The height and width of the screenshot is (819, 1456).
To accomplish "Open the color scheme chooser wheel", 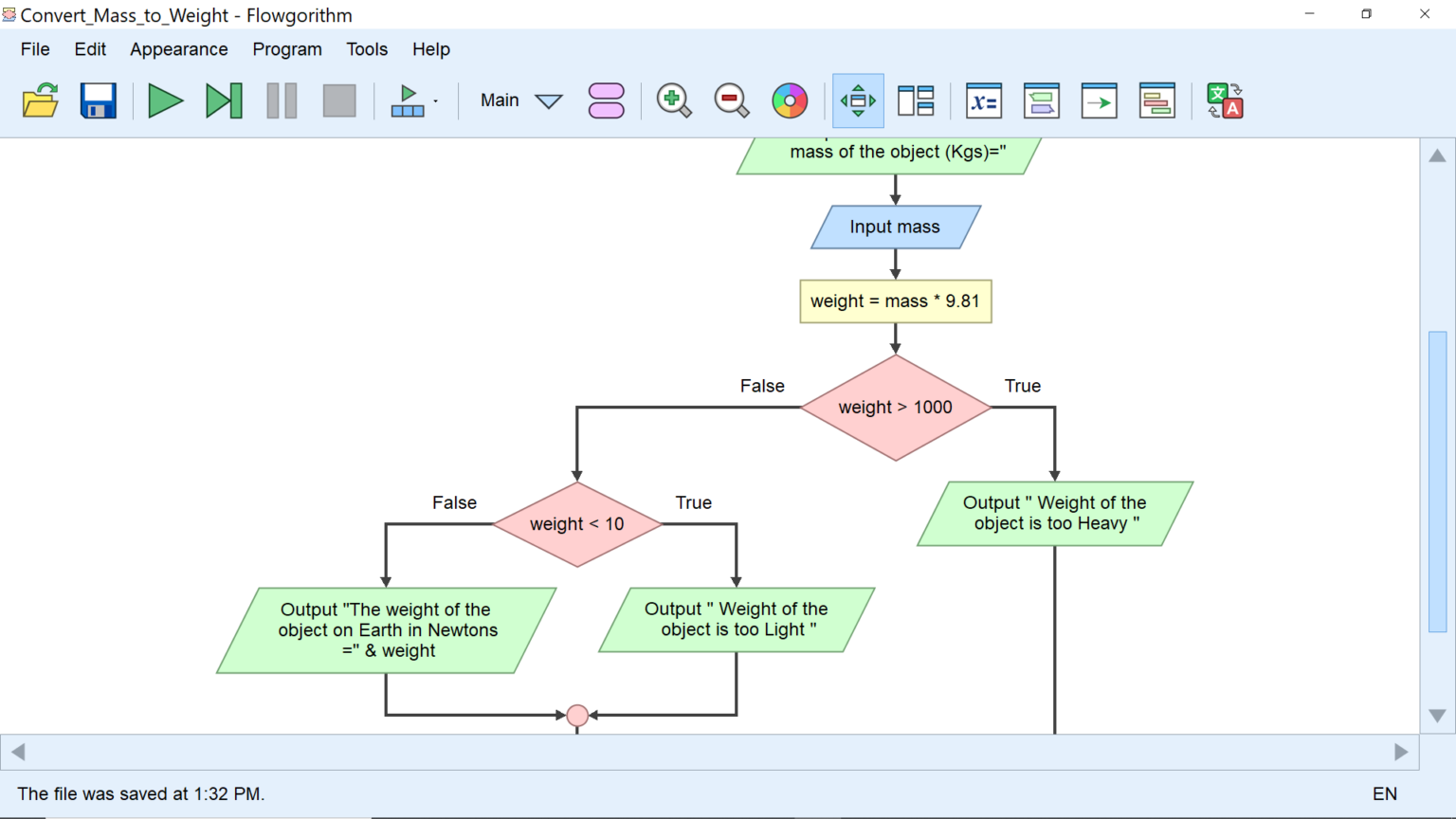I will coord(790,100).
